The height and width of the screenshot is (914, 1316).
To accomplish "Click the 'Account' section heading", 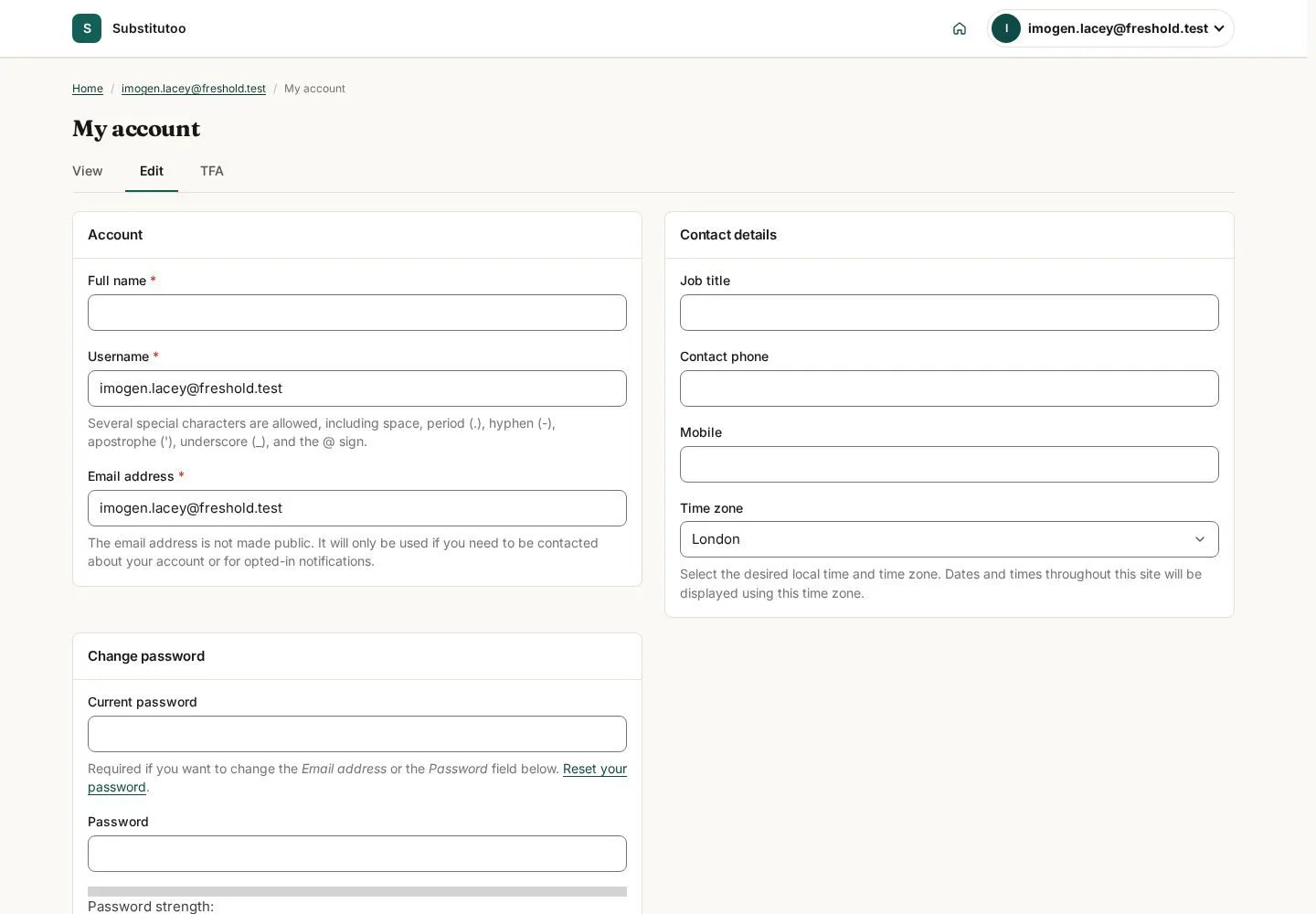I will 115,235.
